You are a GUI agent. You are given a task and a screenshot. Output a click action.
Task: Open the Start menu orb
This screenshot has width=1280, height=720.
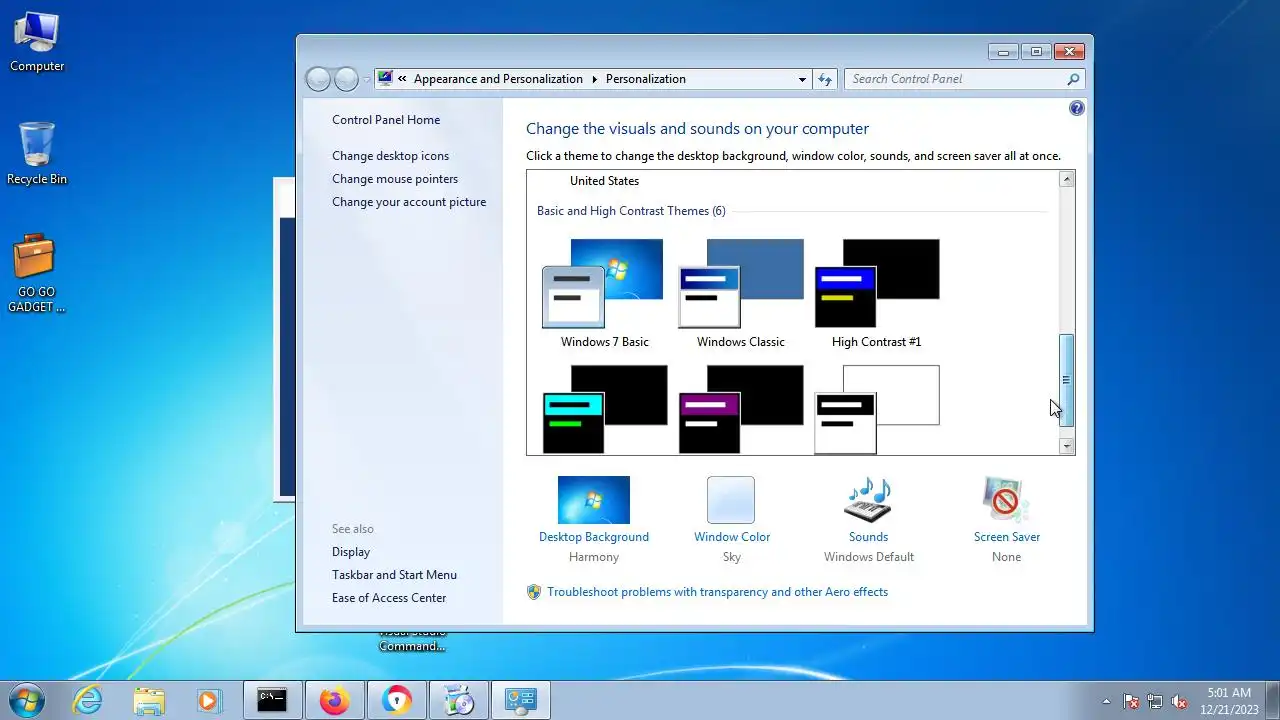pyautogui.click(x=27, y=700)
